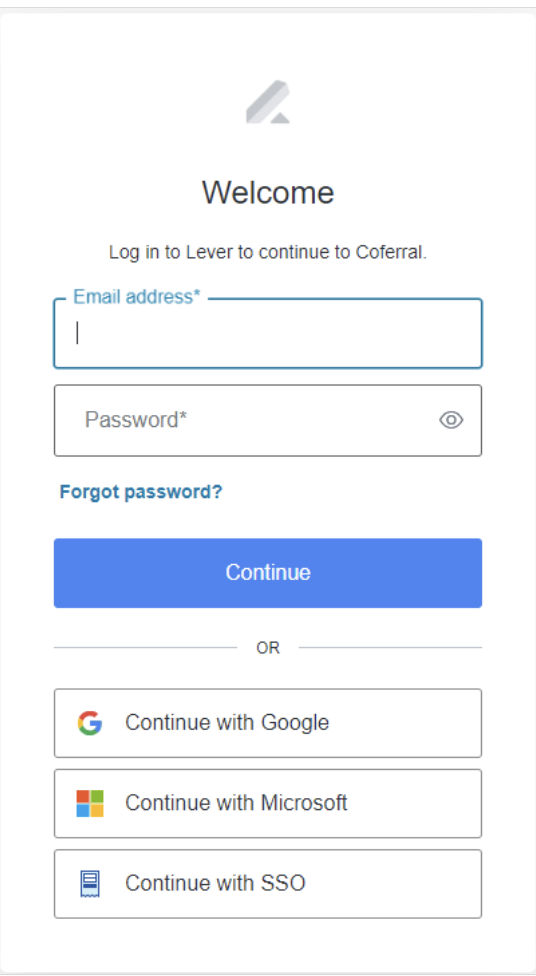Choose Continue with Microsoft
This screenshot has height=976, width=536.
[268, 804]
